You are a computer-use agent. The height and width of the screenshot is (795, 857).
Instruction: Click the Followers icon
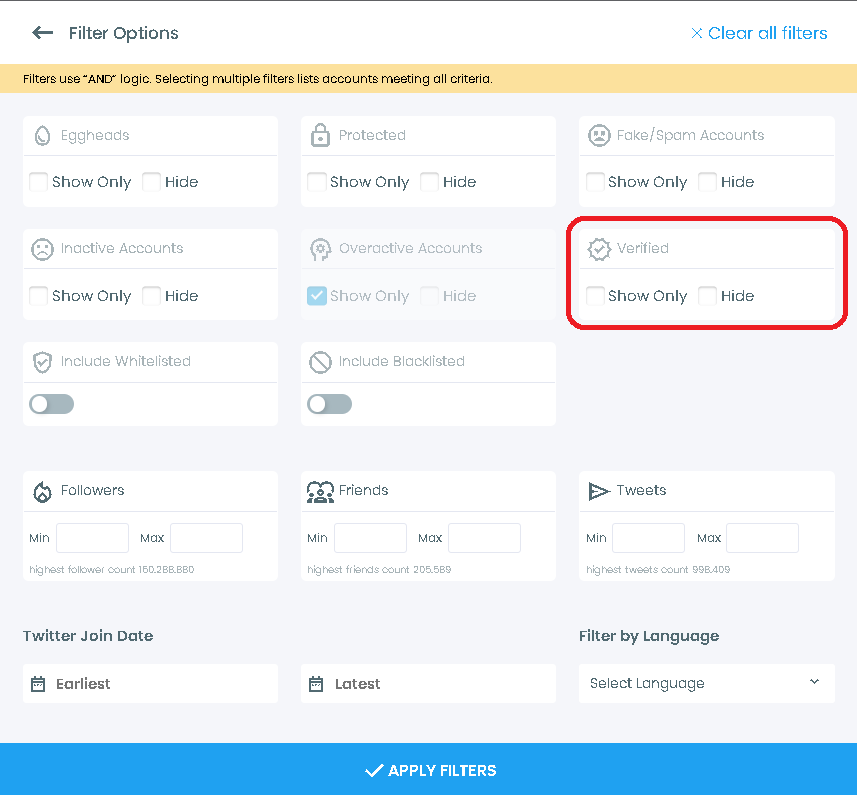[x=42, y=490]
